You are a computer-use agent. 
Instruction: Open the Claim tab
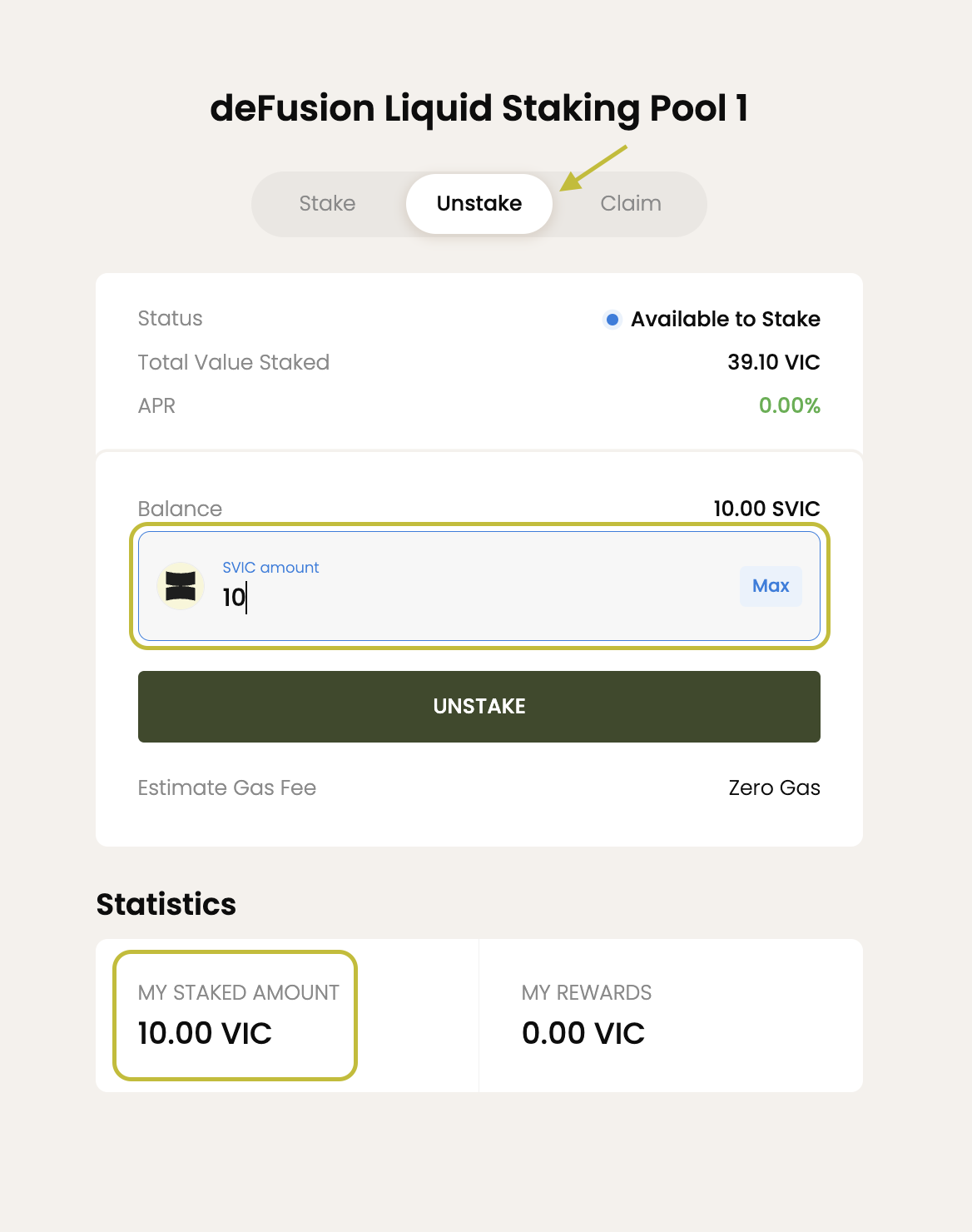tap(631, 204)
